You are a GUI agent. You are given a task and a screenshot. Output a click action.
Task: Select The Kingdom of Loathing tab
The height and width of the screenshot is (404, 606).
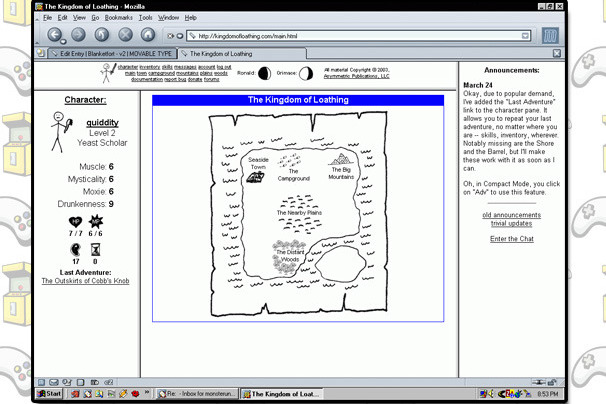pos(242,54)
